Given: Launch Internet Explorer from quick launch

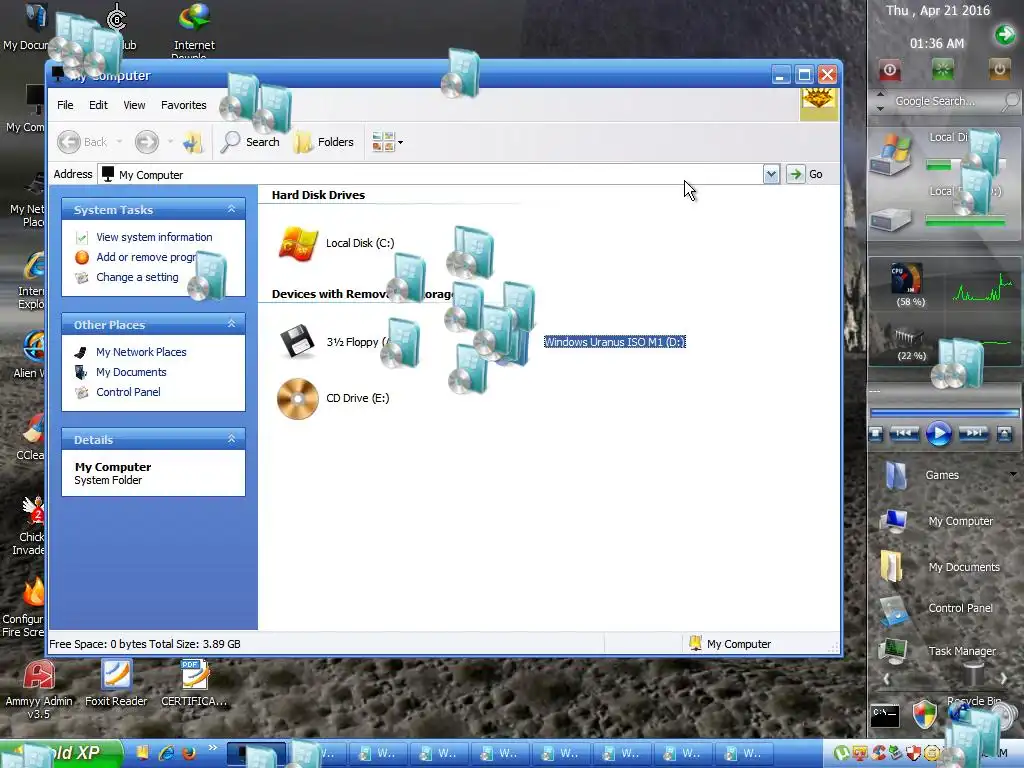Looking at the screenshot, I should click(x=166, y=753).
